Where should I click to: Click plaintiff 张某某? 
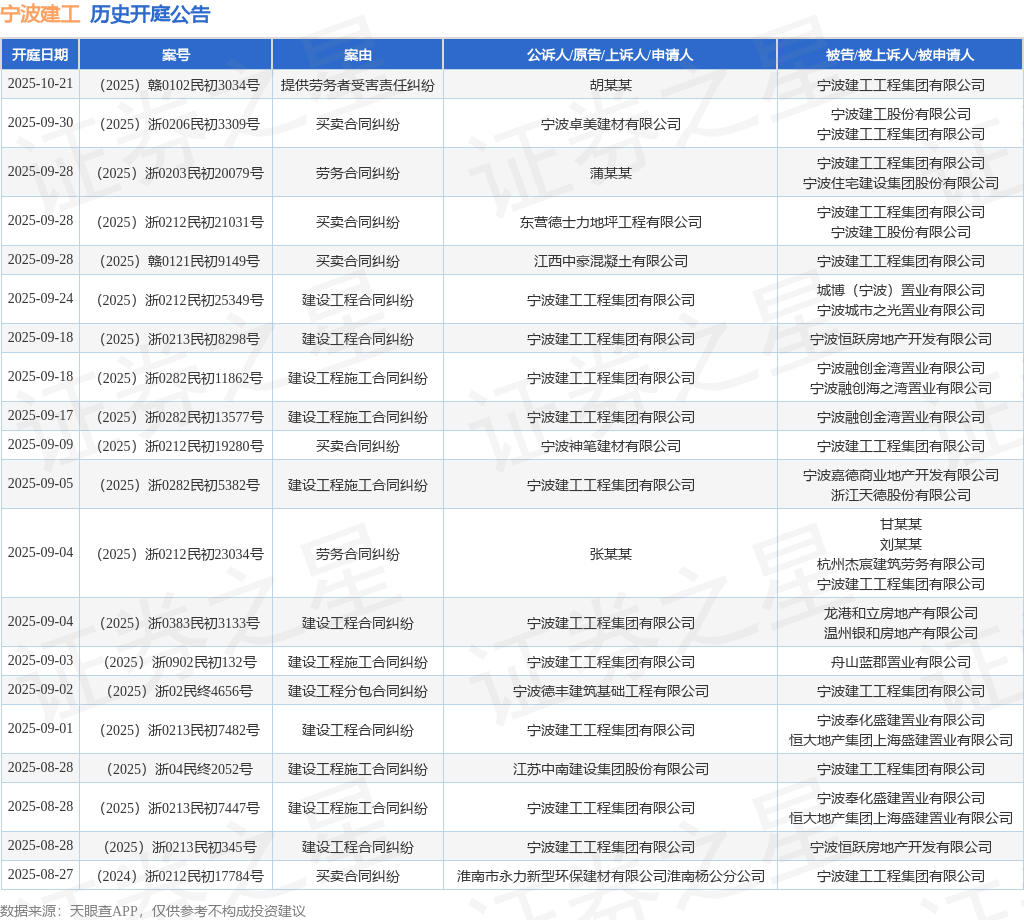point(610,554)
